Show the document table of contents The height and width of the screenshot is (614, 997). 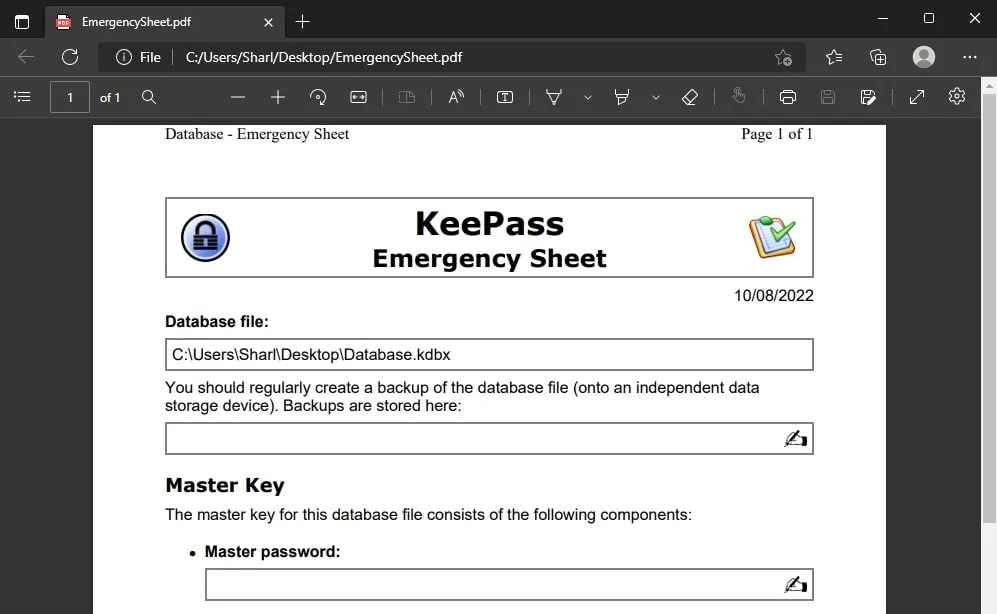point(23,97)
